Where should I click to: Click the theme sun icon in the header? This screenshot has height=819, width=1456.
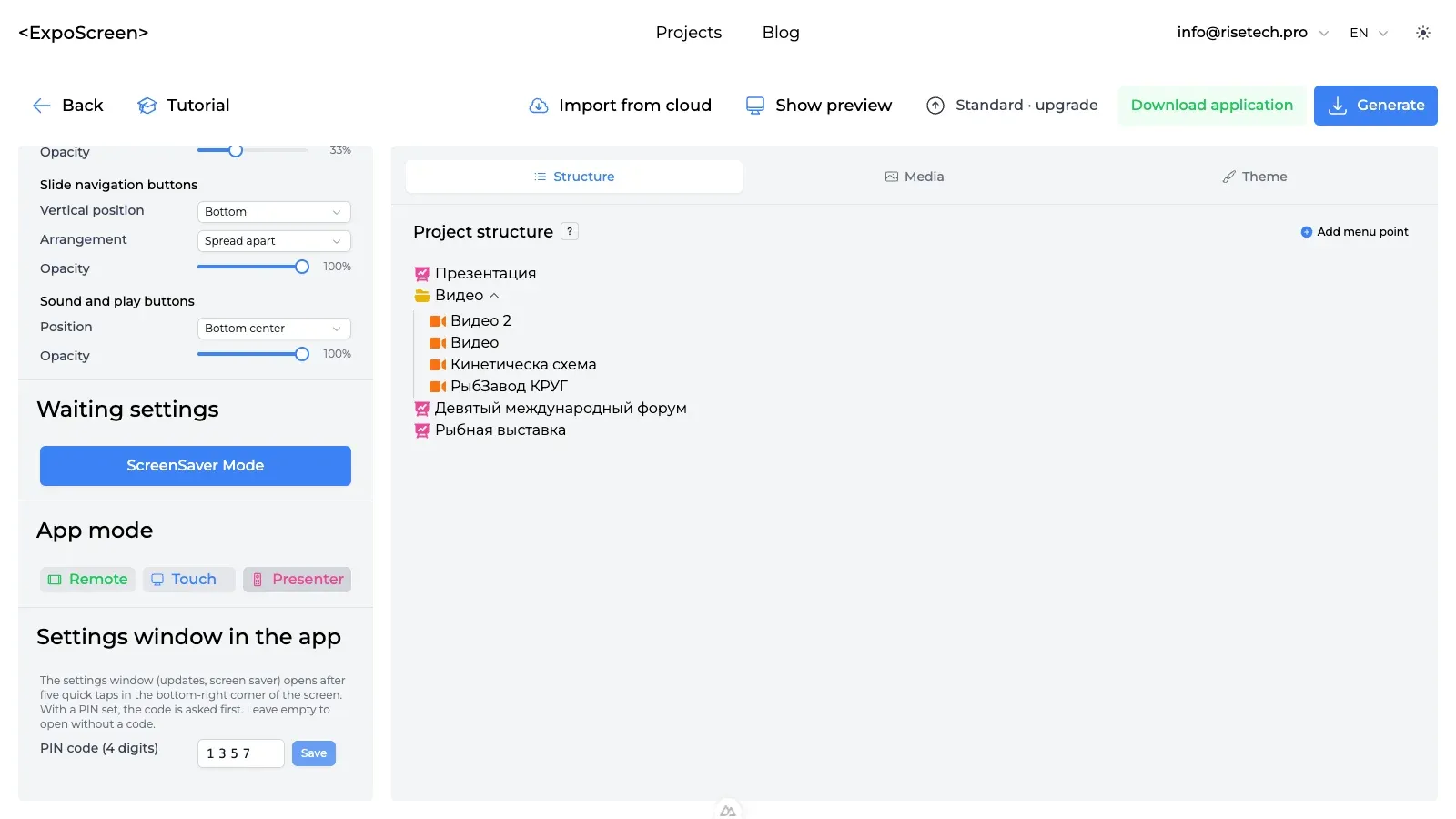(1423, 33)
